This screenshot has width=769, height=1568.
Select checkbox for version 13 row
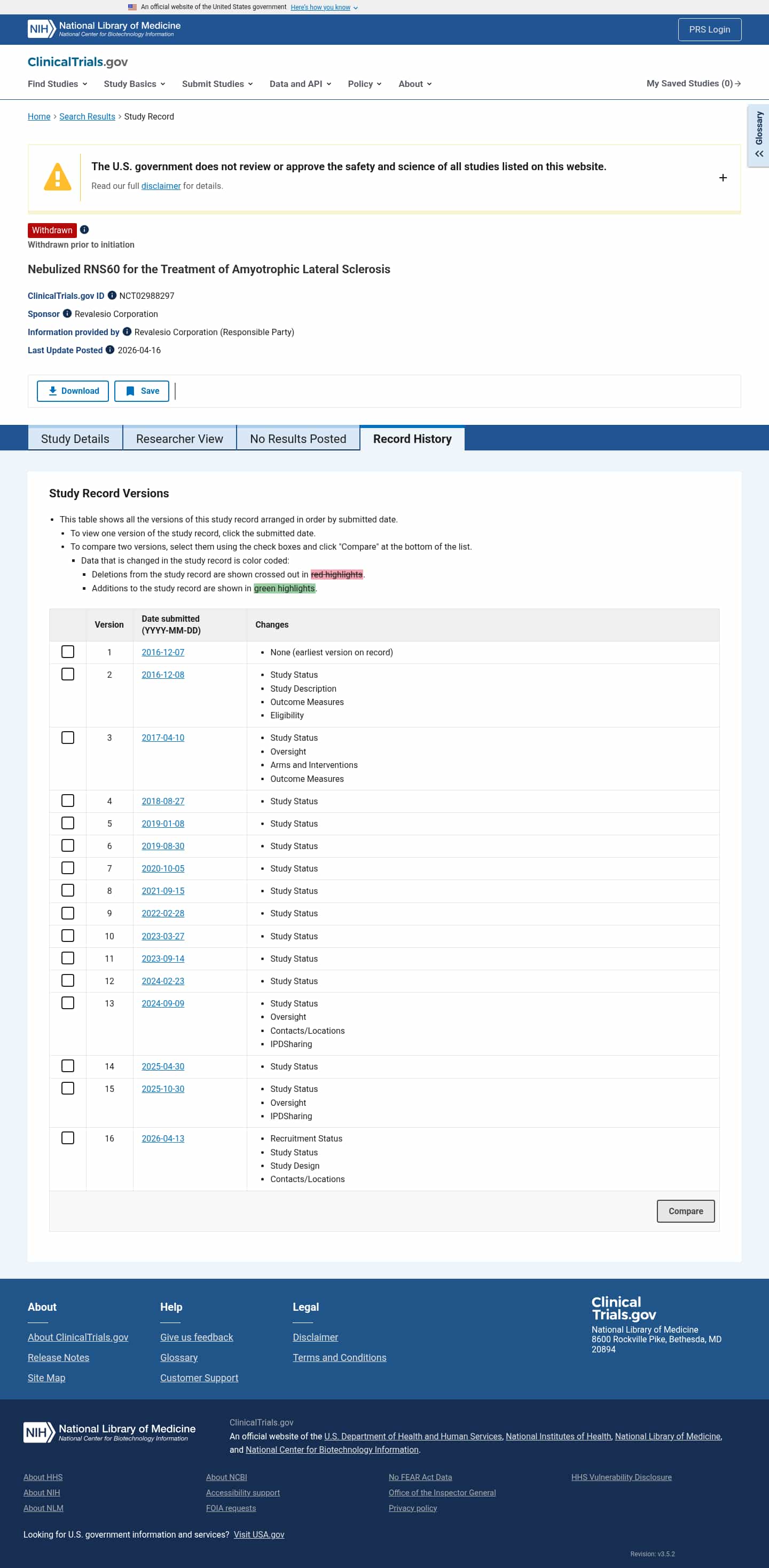[68, 1002]
